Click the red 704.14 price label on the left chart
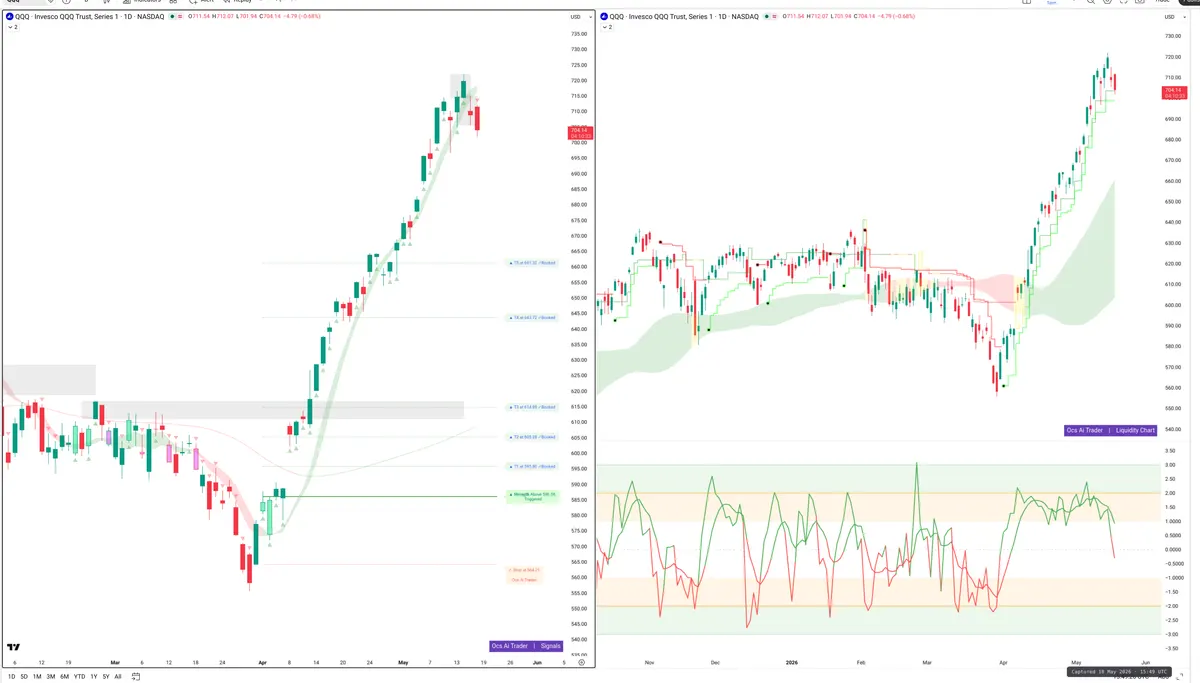 click(x=578, y=132)
